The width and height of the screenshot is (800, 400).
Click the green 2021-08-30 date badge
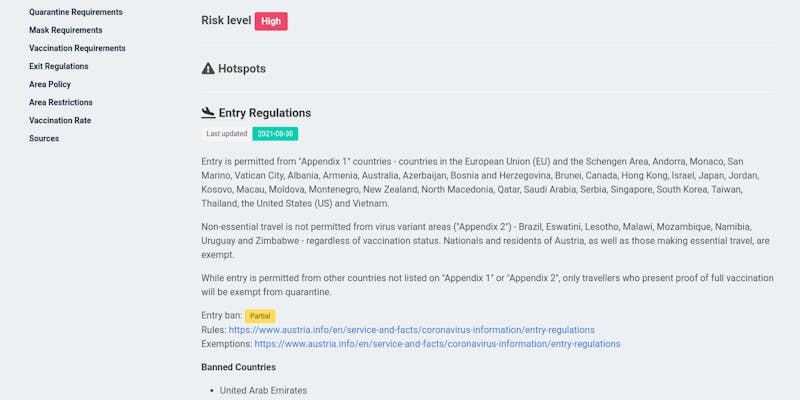pos(275,133)
